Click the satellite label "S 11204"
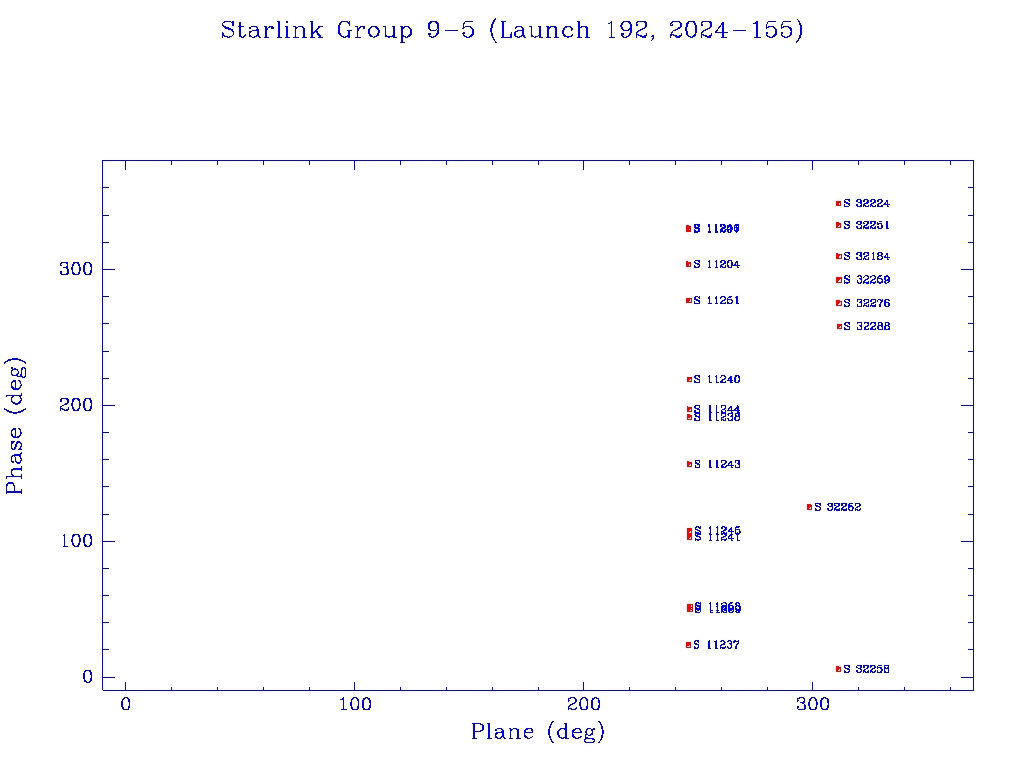This screenshot has height=768, width=1024. click(716, 264)
